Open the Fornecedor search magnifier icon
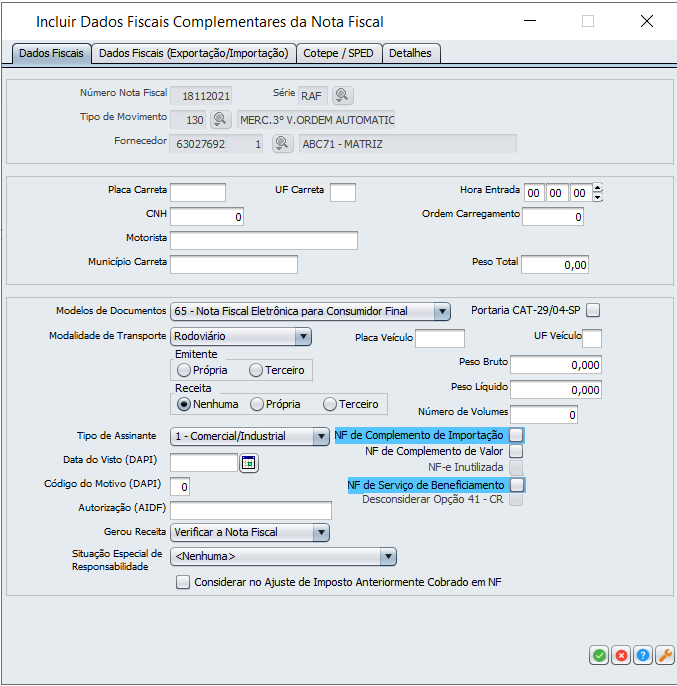Image resolution: width=677 pixels, height=686 pixels. [x=282, y=144]
